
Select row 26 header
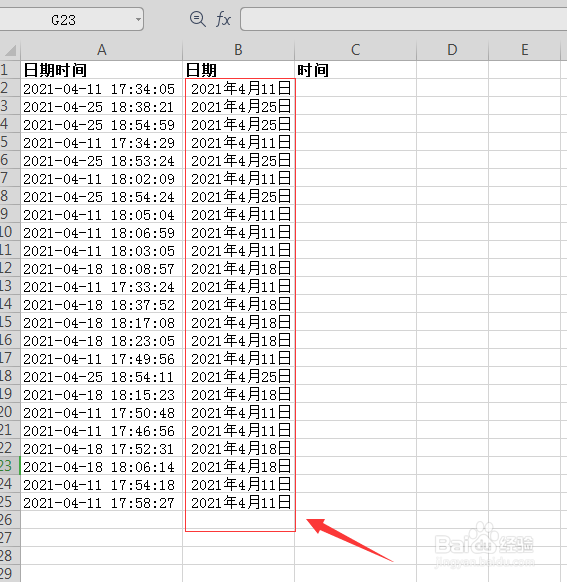(x=10, y=520)
